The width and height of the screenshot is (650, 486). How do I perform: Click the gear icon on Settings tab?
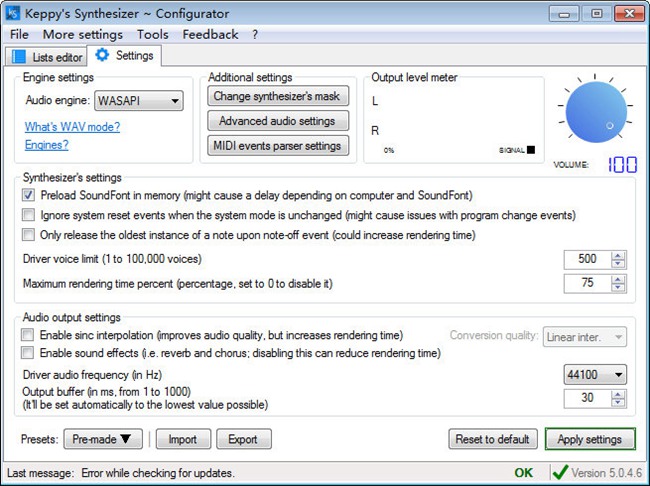(102, 55)
